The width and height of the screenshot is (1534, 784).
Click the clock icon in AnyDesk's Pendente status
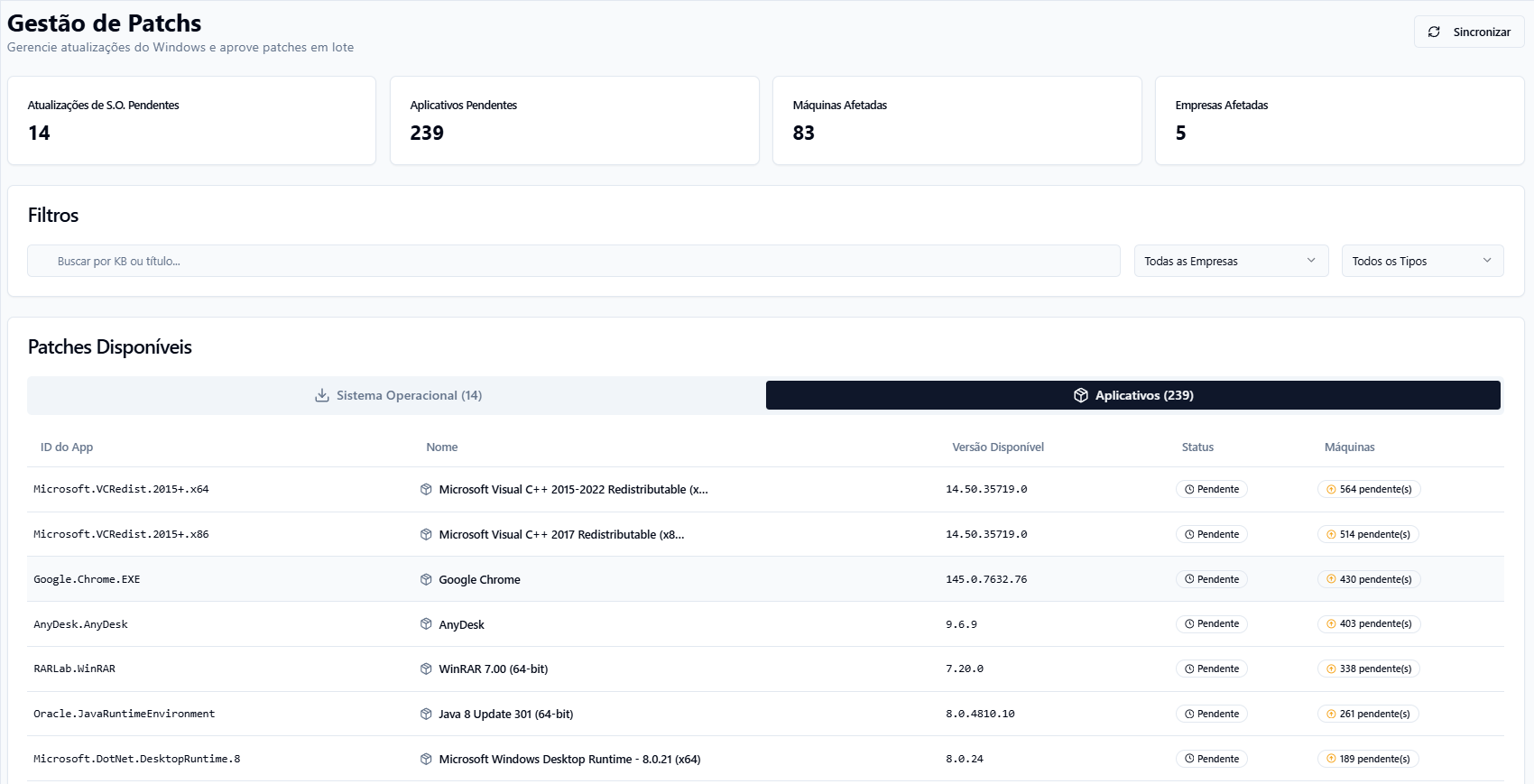[x=1189, y=624]
